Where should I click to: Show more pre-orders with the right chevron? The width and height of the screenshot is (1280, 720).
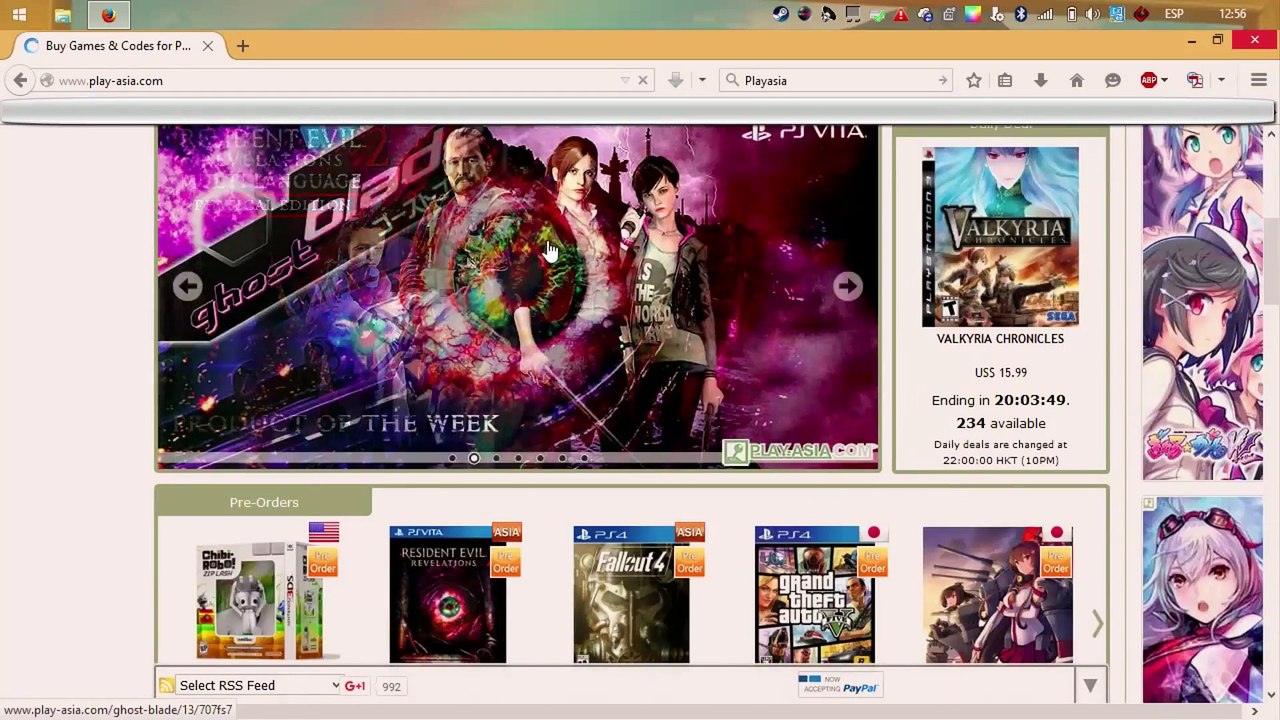point(1097,623)
